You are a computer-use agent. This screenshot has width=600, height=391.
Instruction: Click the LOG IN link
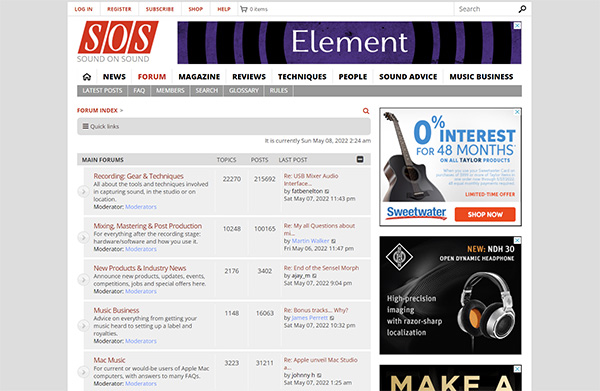pos(83,9)
